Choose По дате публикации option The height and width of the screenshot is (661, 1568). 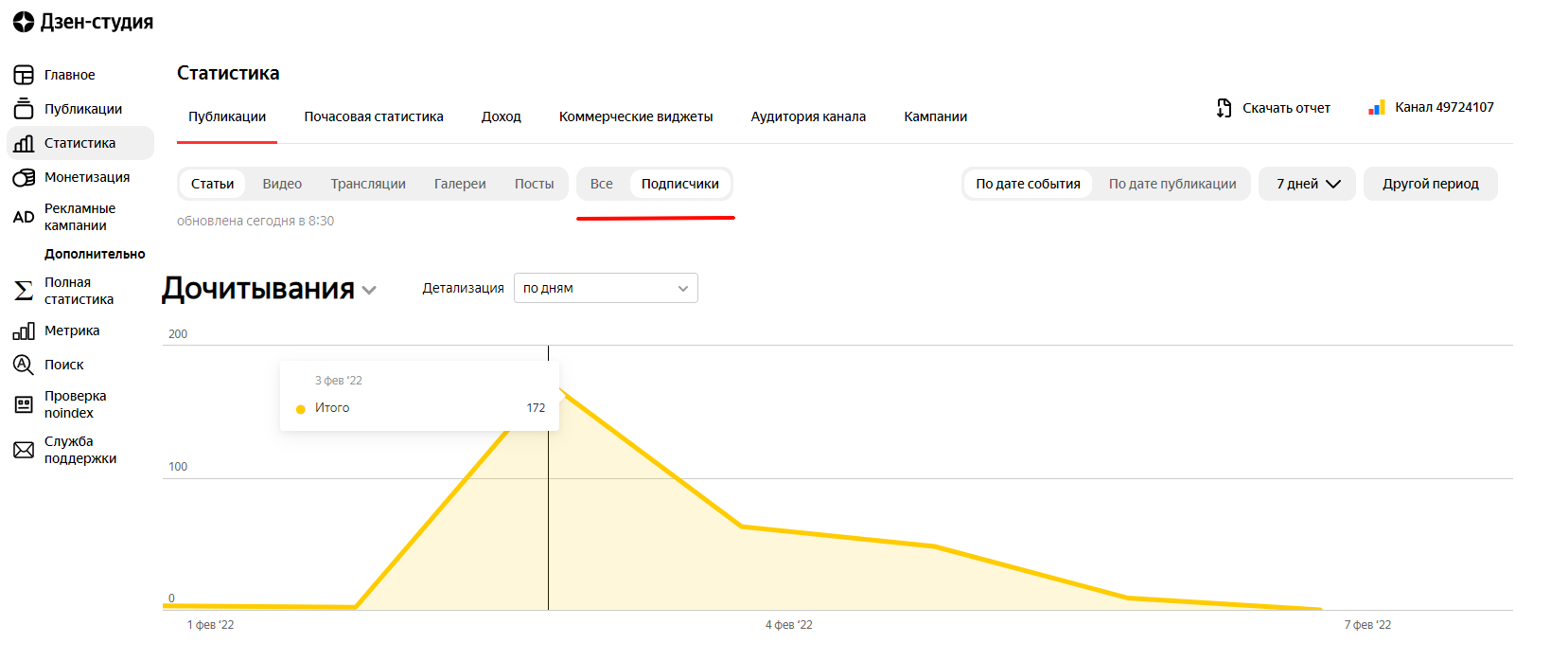[x=1172, y=184]
